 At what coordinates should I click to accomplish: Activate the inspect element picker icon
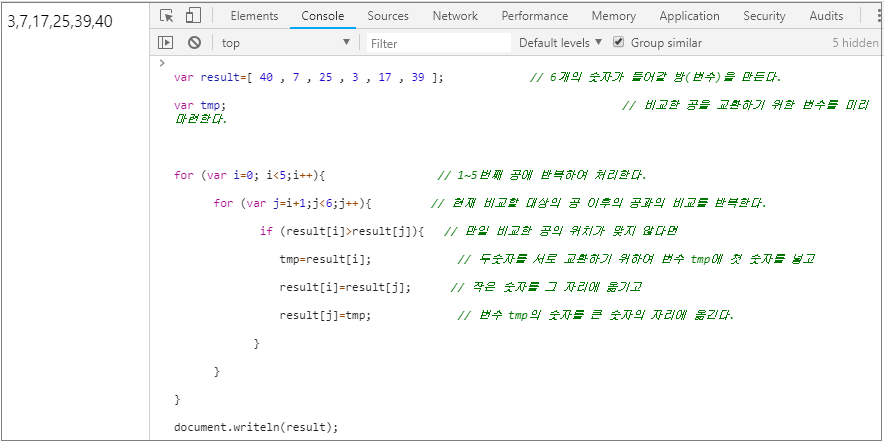point(166,16)
